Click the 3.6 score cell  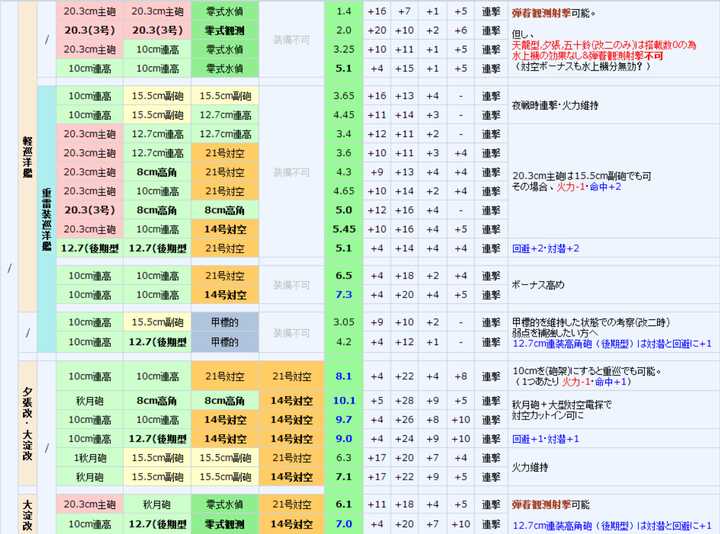343,153
